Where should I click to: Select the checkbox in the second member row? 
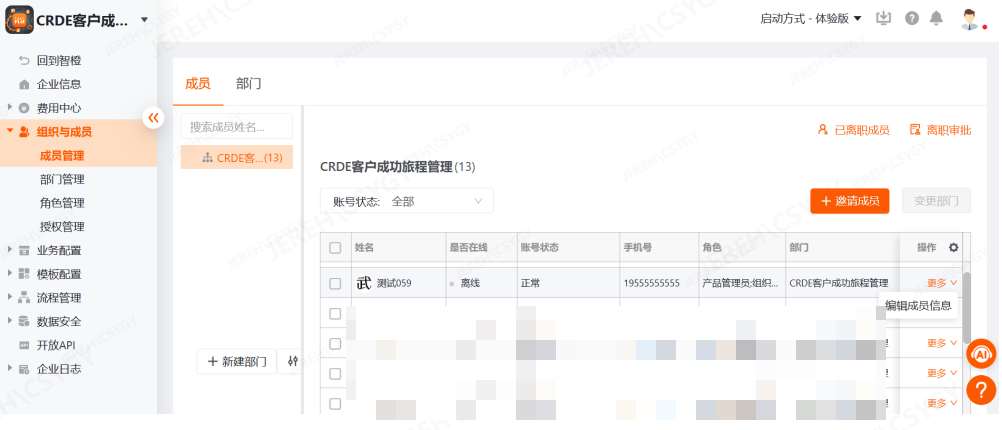click(335, 314)
